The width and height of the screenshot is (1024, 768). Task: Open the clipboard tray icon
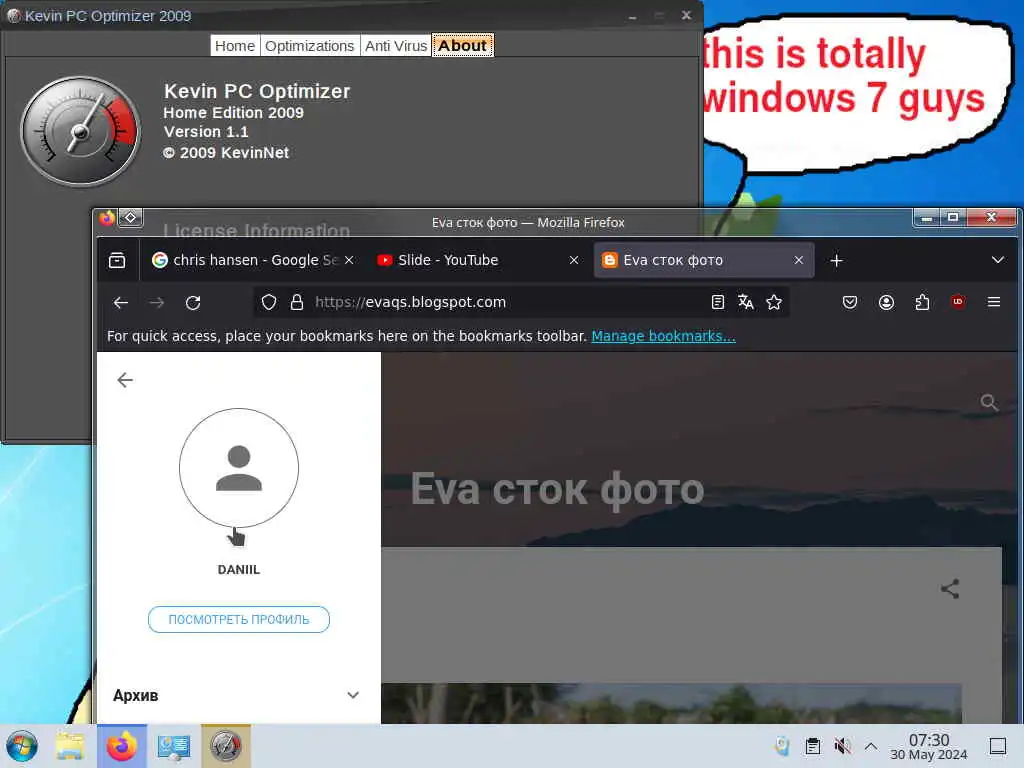813,746
